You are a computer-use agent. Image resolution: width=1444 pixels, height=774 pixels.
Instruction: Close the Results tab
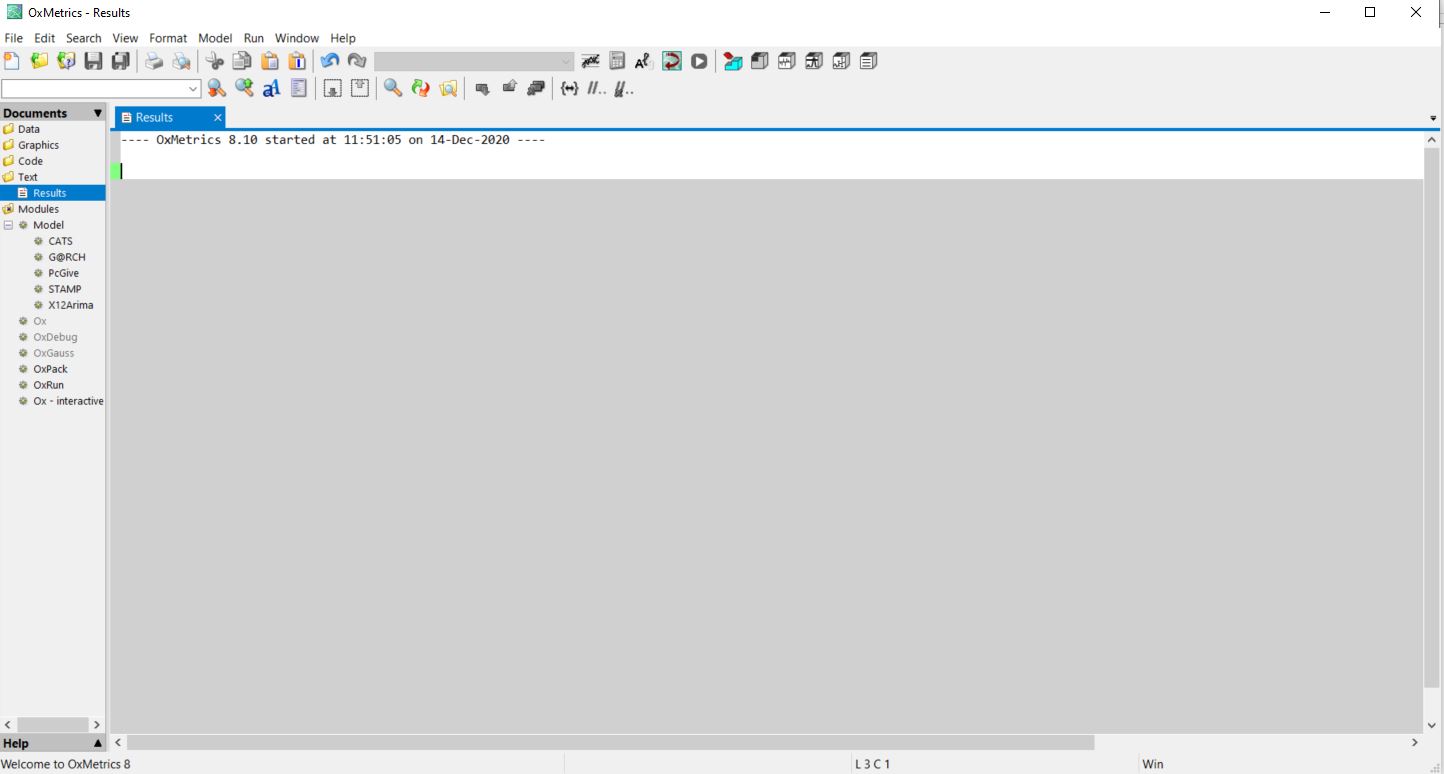tap(217, 118)
